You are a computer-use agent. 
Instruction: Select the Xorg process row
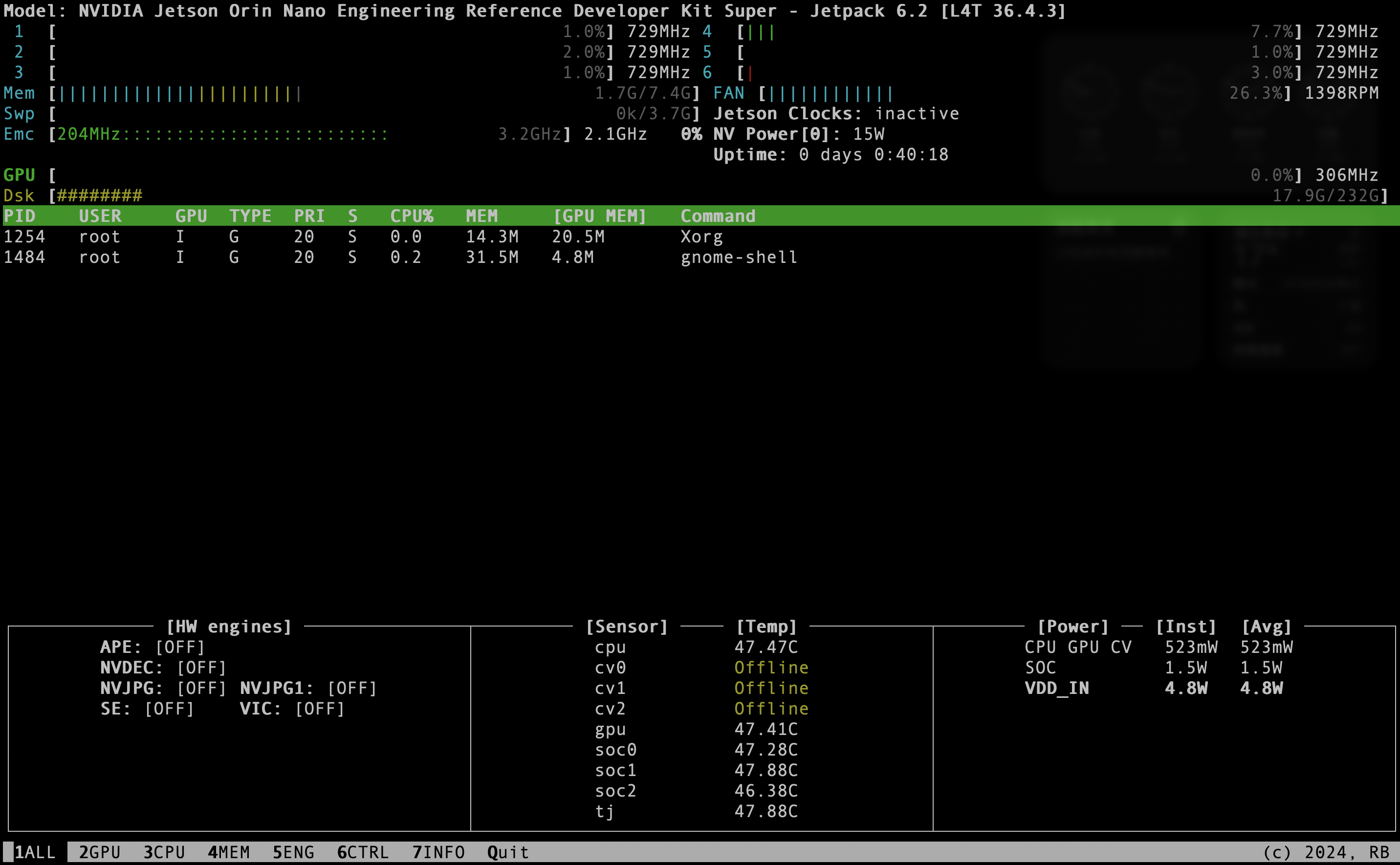[700, 237]
